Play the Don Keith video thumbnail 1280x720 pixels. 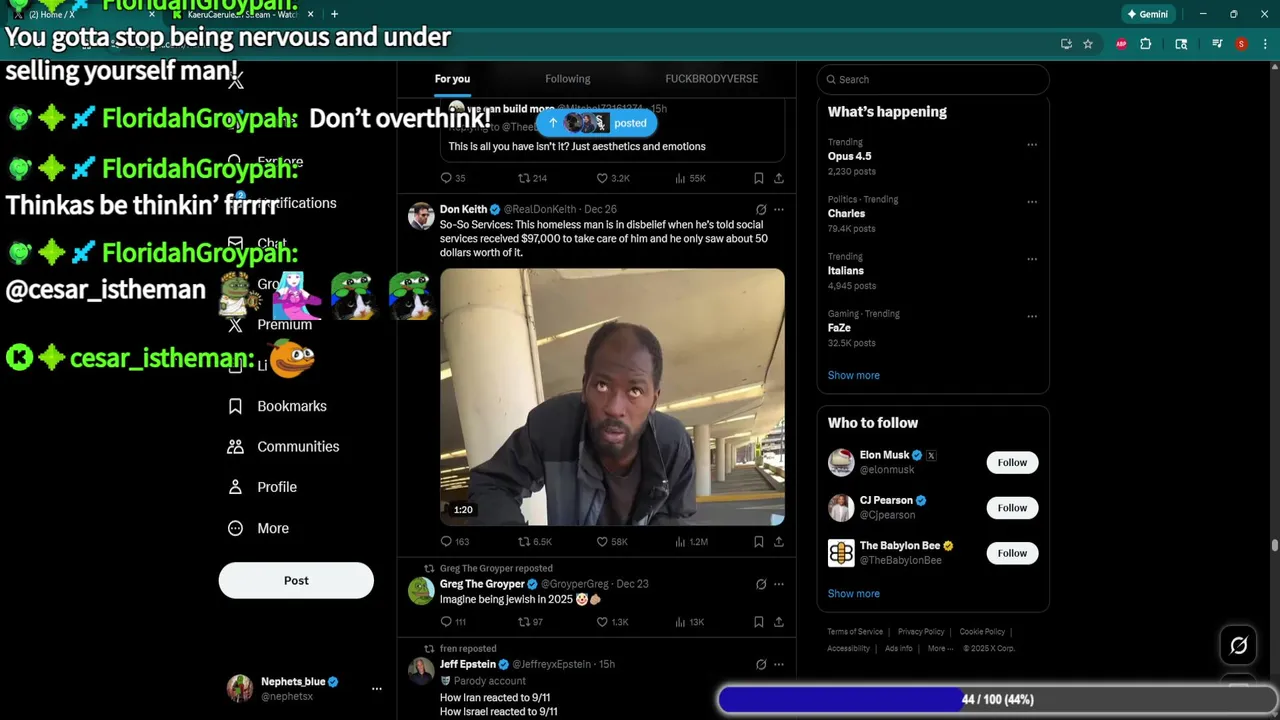[612, 396]
